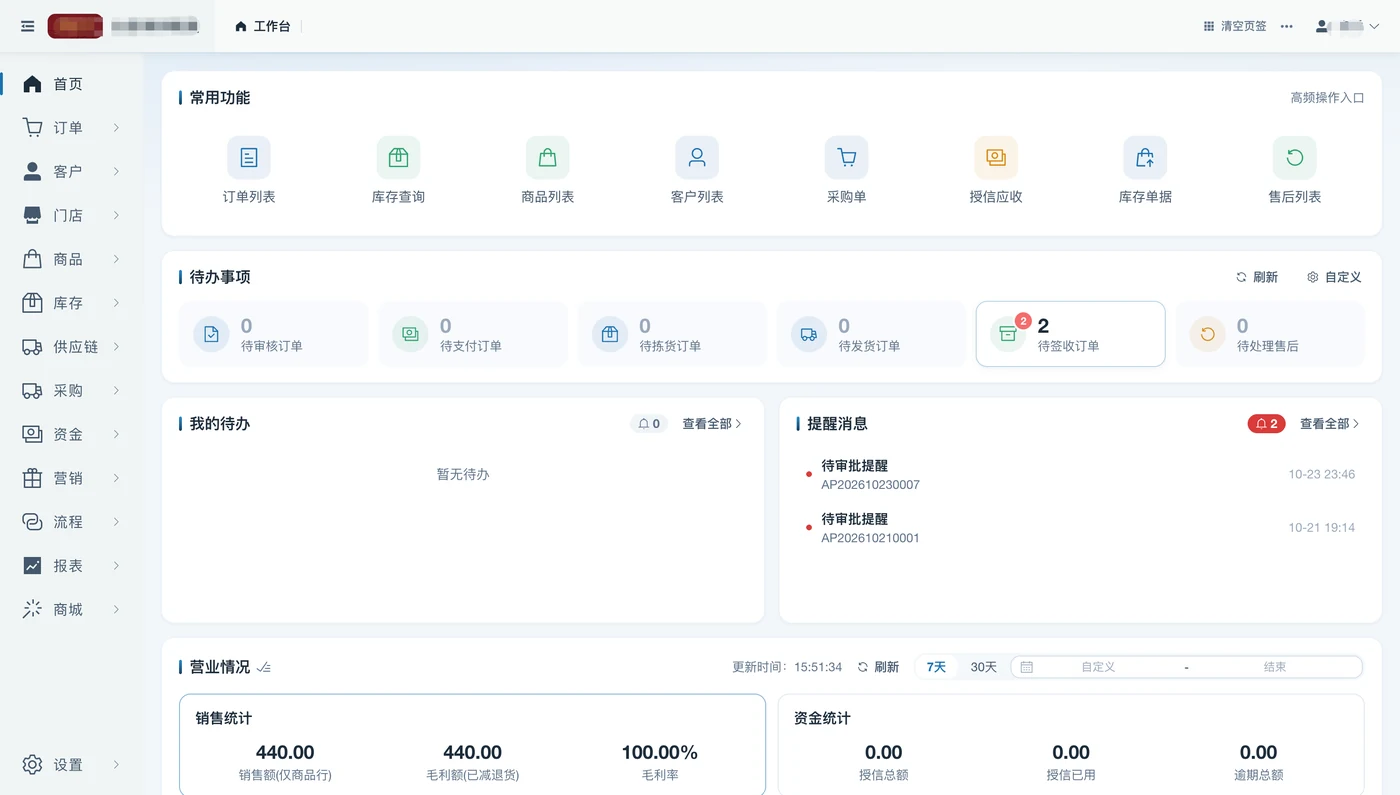Screen dimensions: 1400x795
Task: Click the 待支付订单 card icon
Action: 410,334
